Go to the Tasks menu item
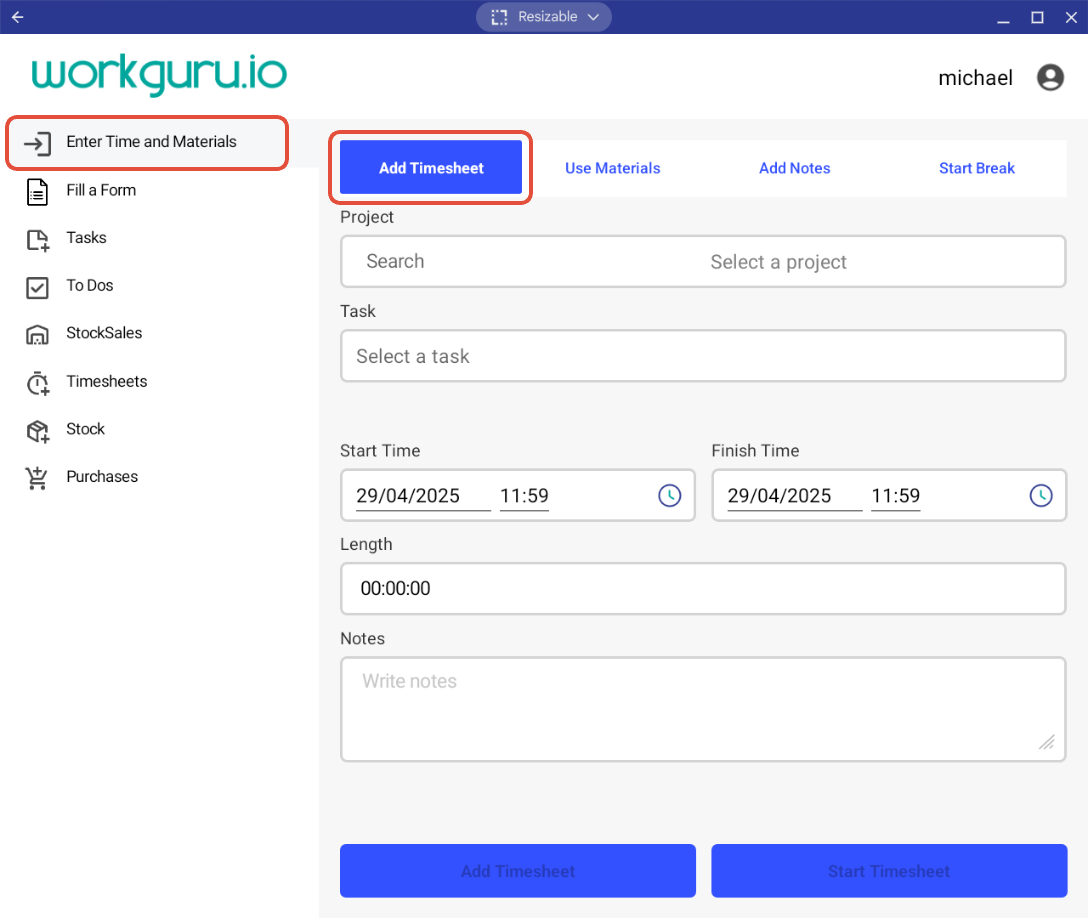Image resolution: width=1088 pixels, height=918 pixels. point(160,238)
